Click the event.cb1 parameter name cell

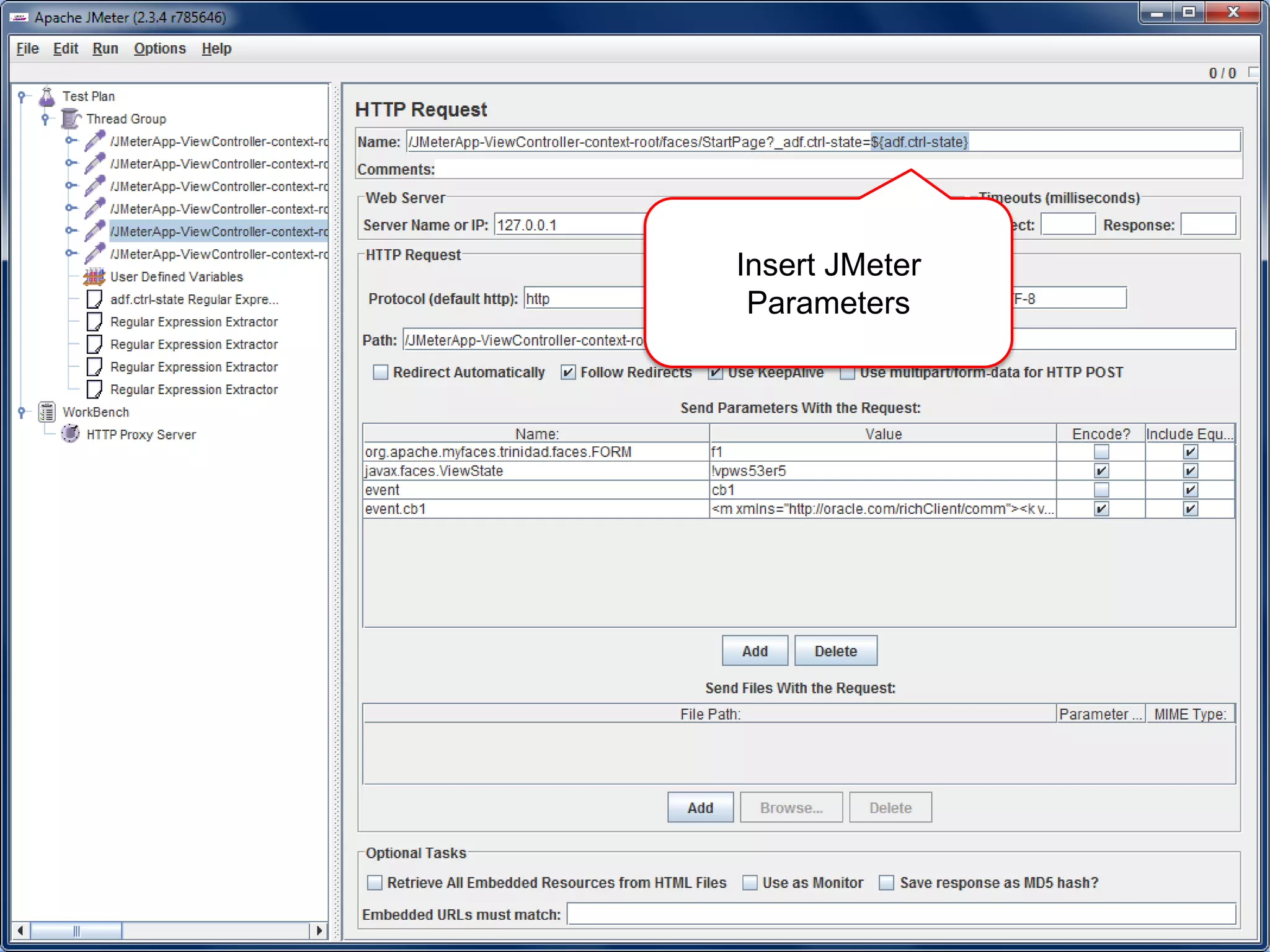tap(536, 509)
